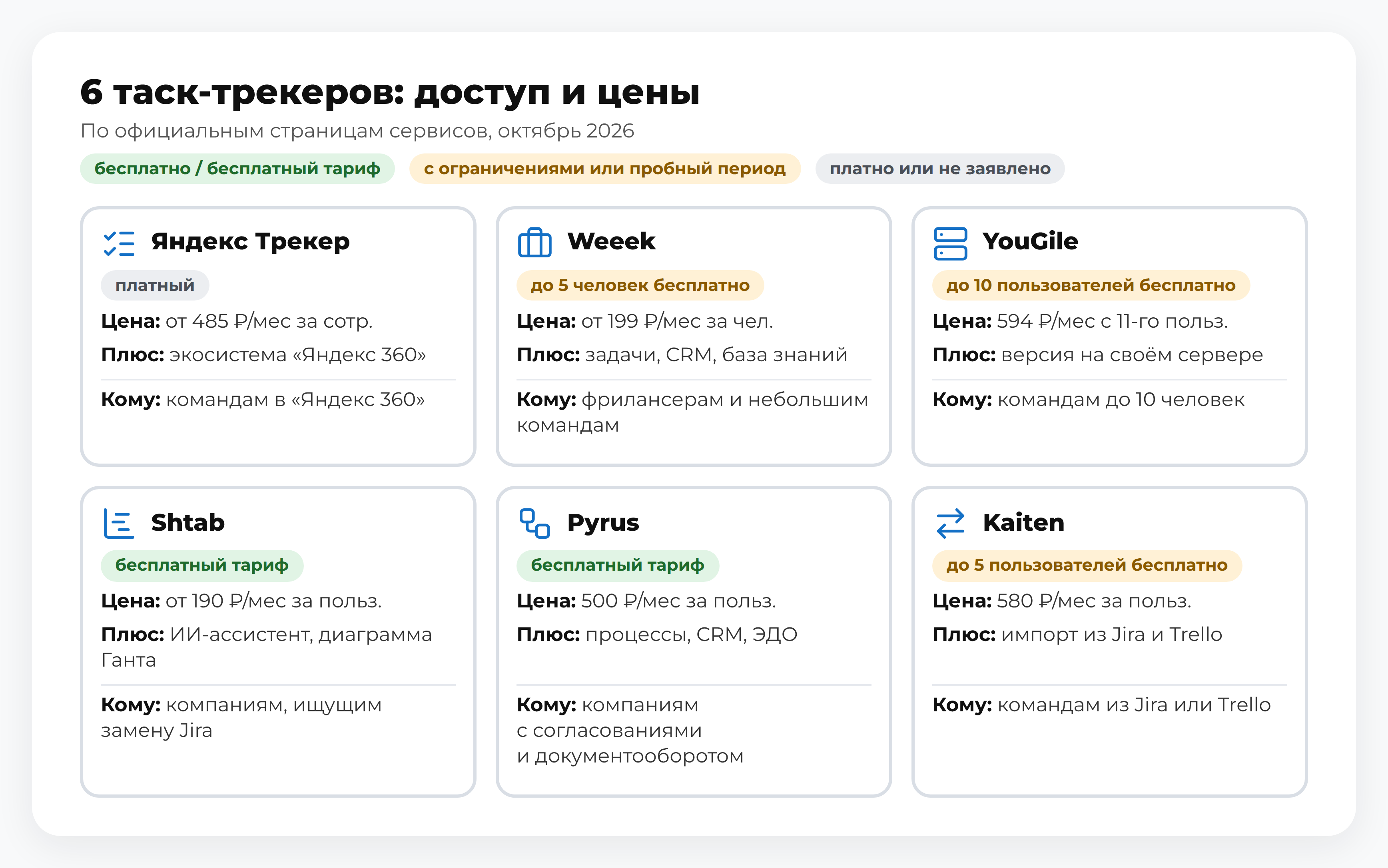This screenshot has width=1388, height=868.
Task: Click the Shtab 'бесплатный тариф' badge
Action: (202, 565)
